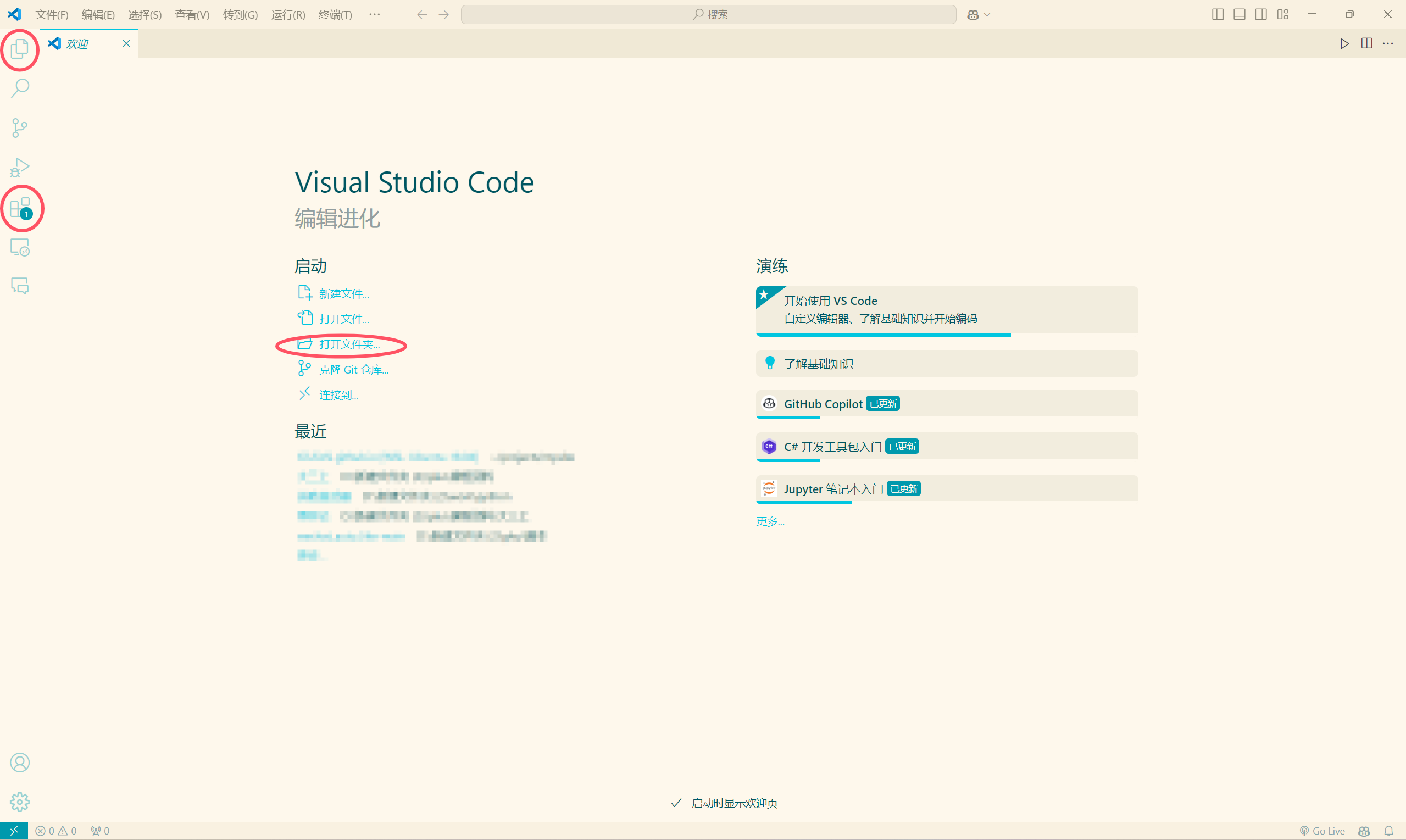Open the Accounts menu
This screenshot has height=840, width=1406.
20,763
